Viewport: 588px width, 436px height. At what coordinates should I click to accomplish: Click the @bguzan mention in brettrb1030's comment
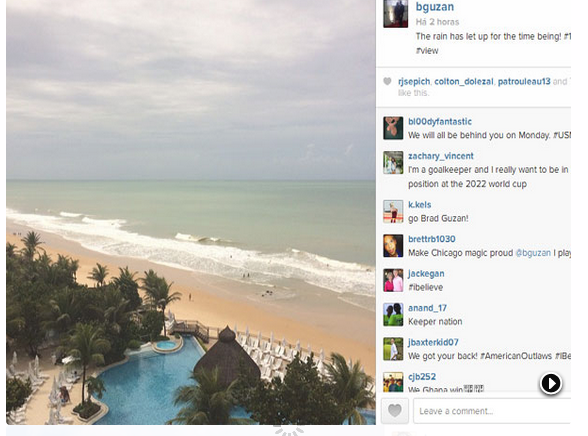[x=533, y=253]
